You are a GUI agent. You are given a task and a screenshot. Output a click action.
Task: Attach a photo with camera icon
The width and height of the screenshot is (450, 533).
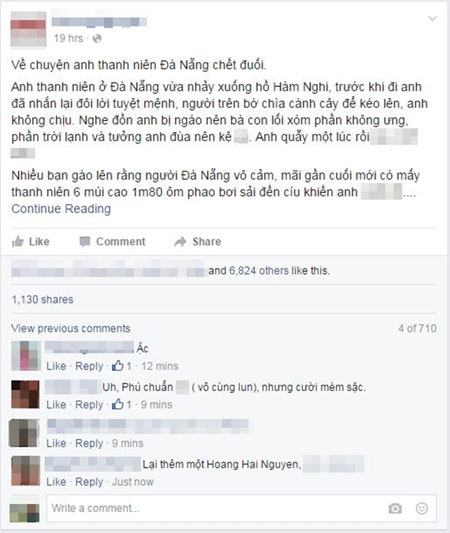click(x=395, y=509)
